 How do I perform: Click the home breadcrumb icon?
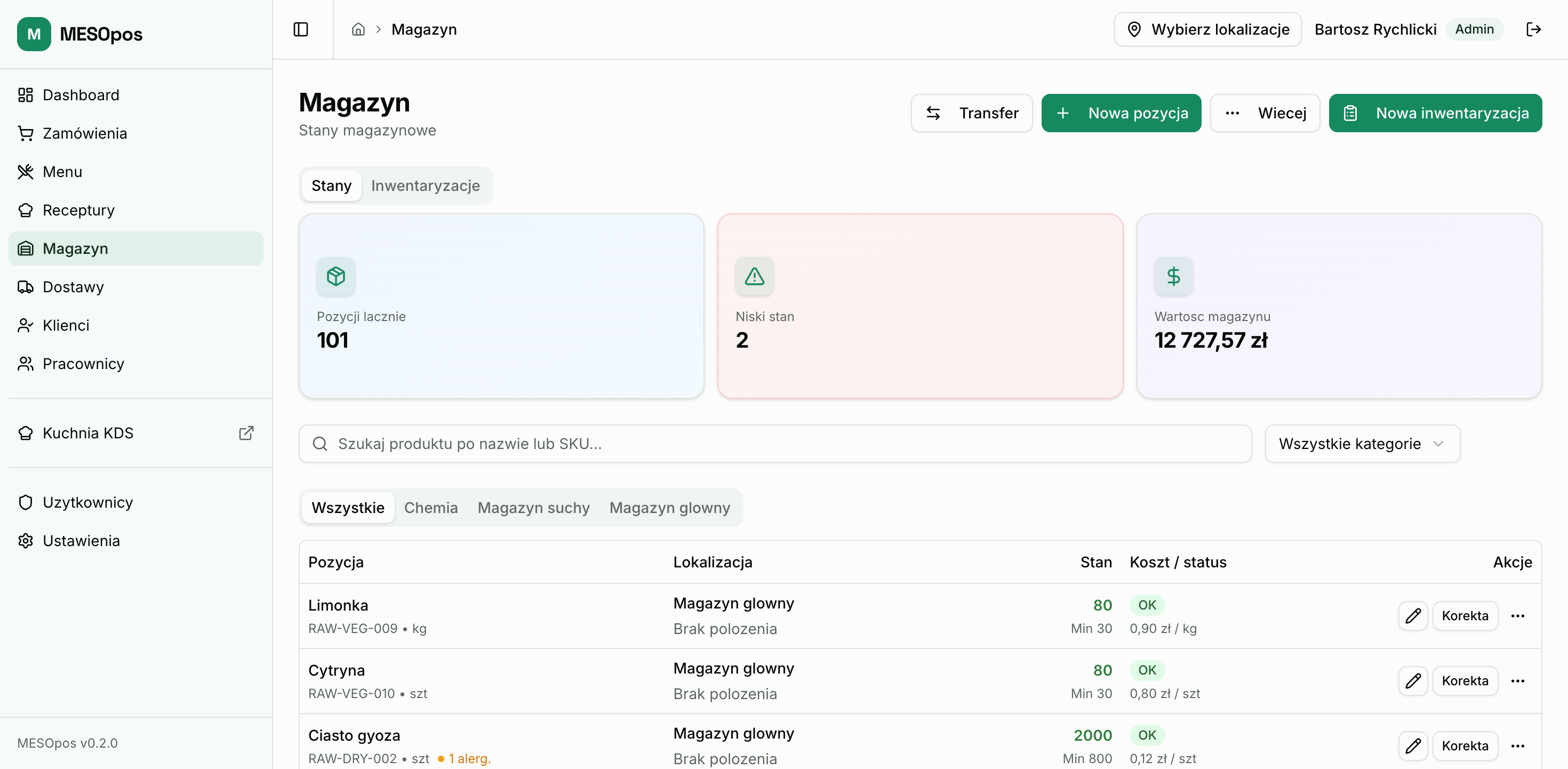(358, 29)
